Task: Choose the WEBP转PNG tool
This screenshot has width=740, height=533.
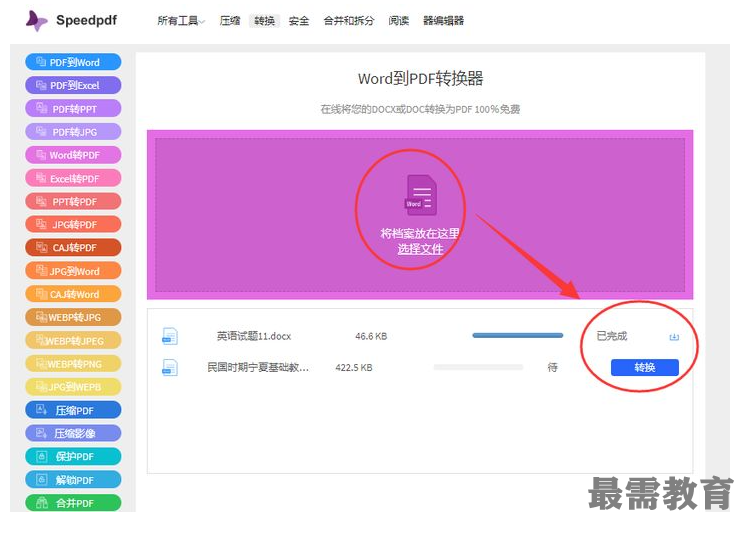Action: [x=73, y=364]
